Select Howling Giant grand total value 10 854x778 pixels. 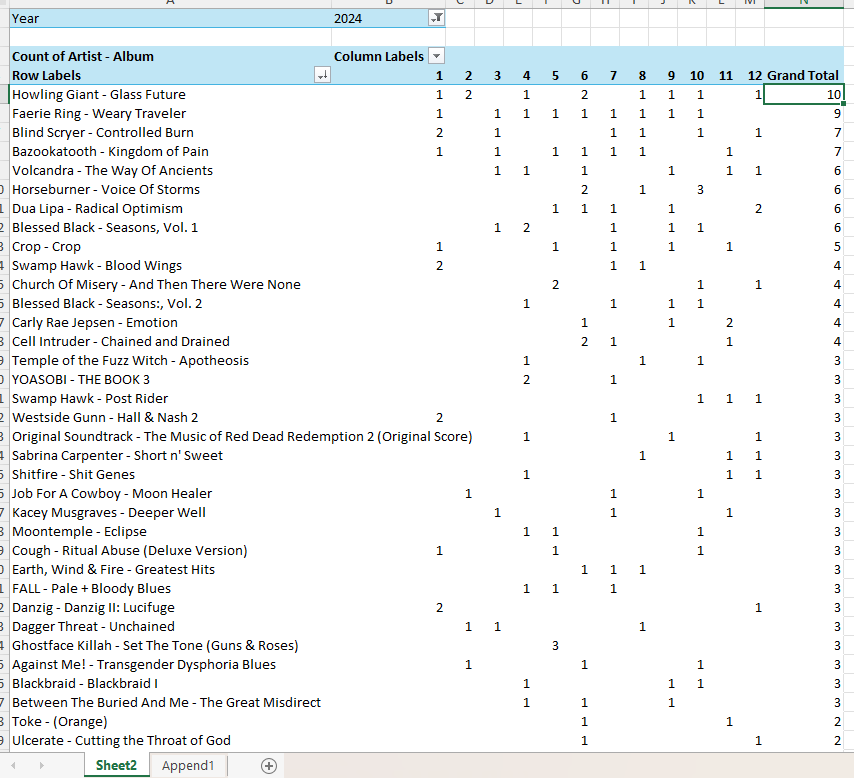coord(804,94)
